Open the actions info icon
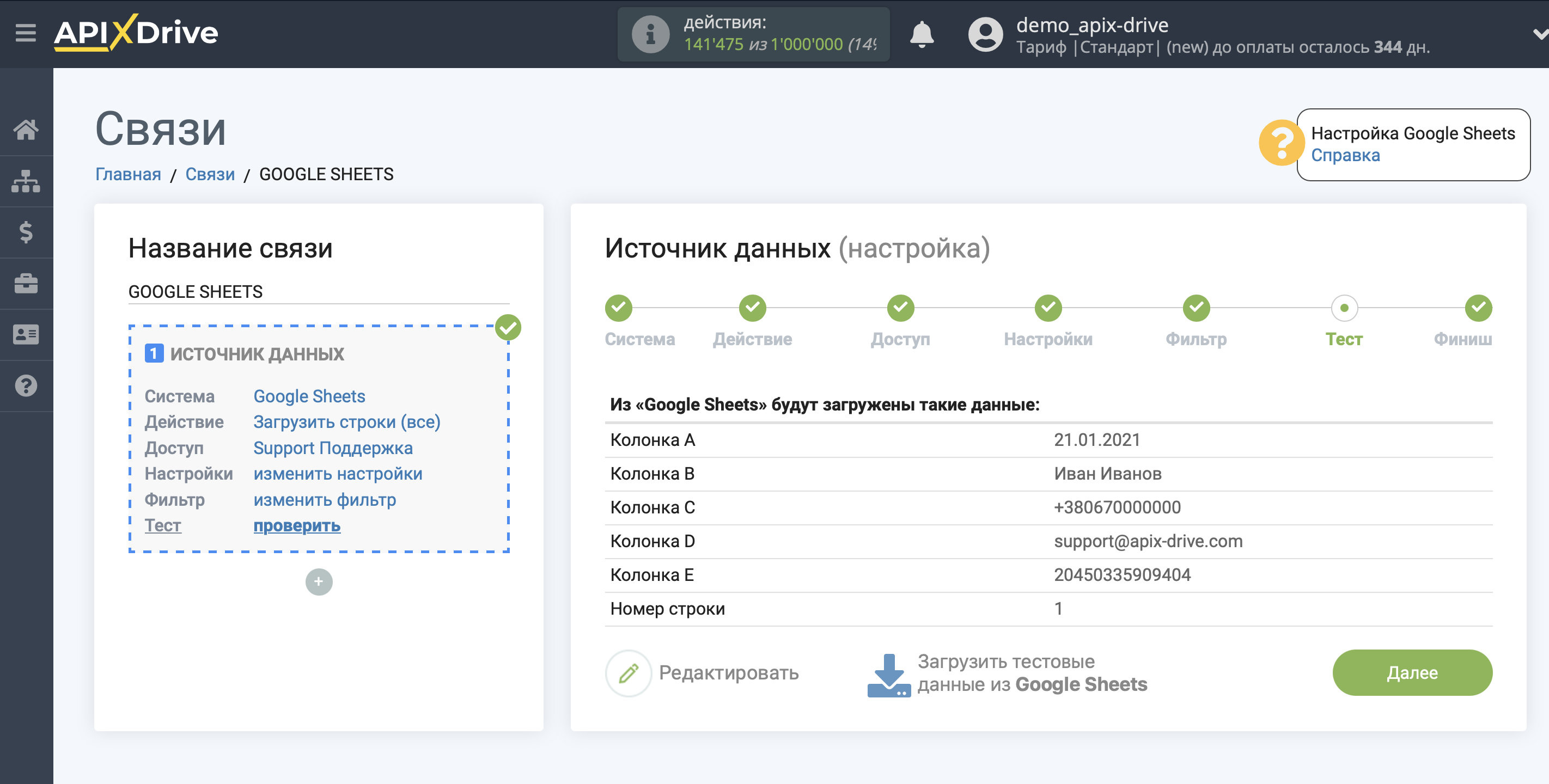This screenshot has height=784, width=1549. coord(650,34)
